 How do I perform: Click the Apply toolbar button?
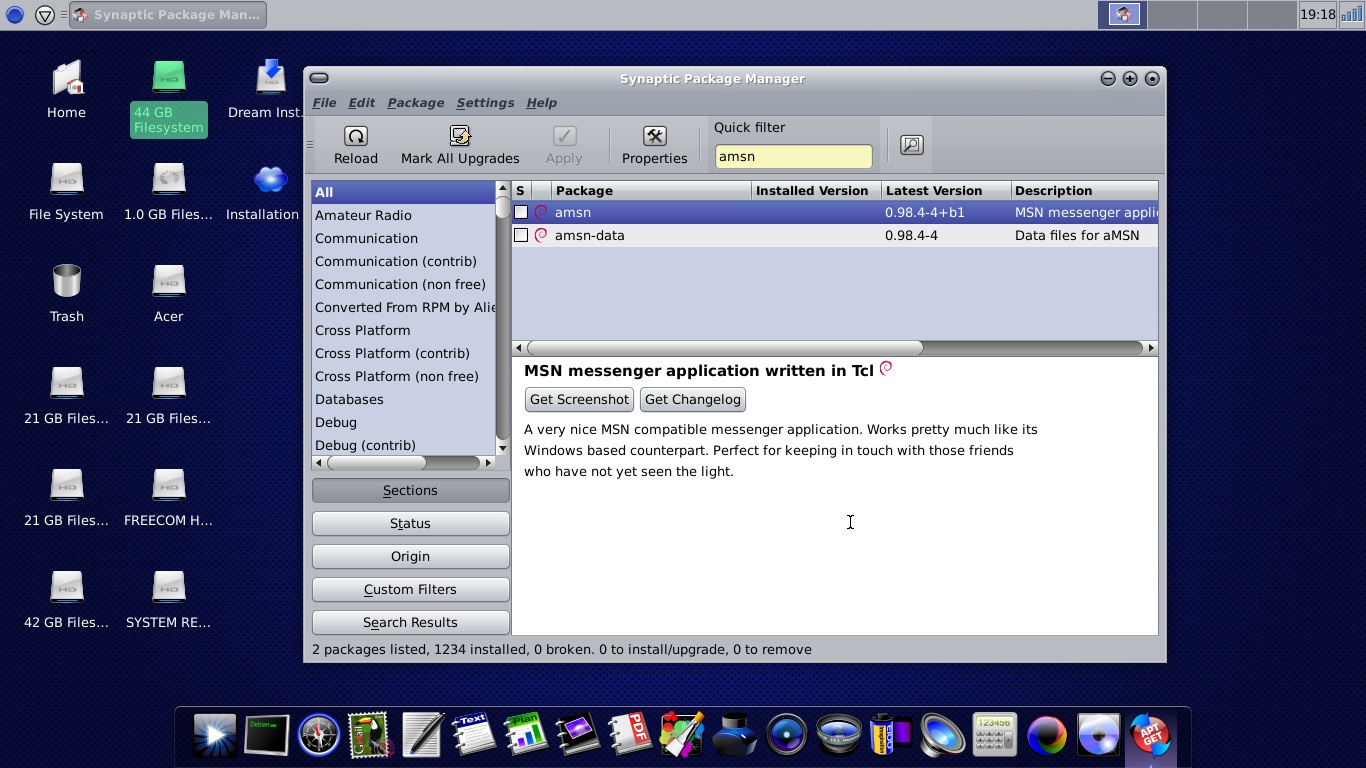(564, 145)
